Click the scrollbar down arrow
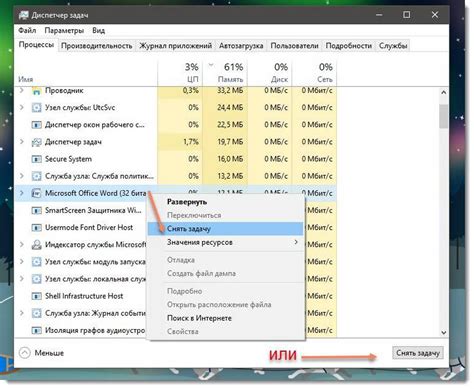The width and height of the screenshot is (474, 389). (x=444, y=332)
